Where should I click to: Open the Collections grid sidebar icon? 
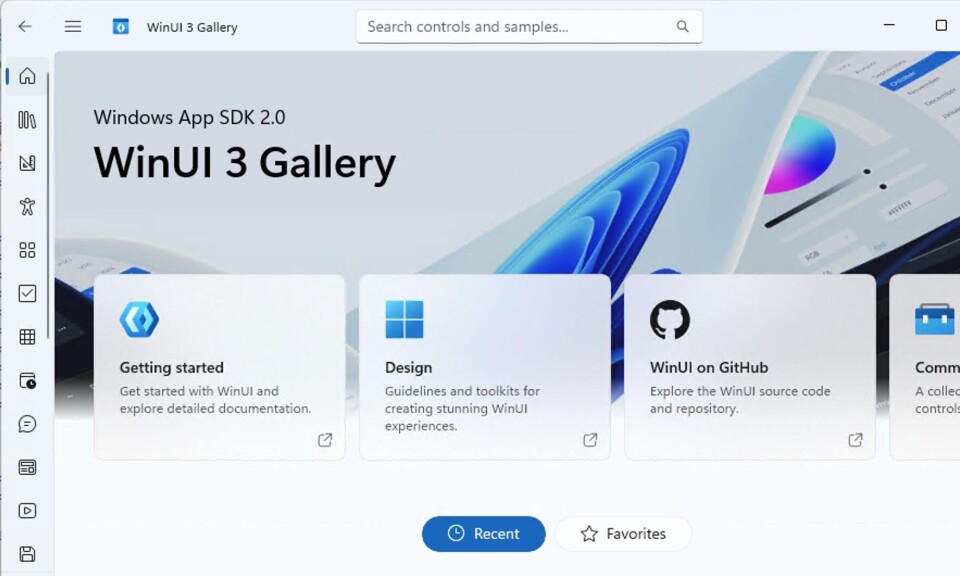(27, 337)
